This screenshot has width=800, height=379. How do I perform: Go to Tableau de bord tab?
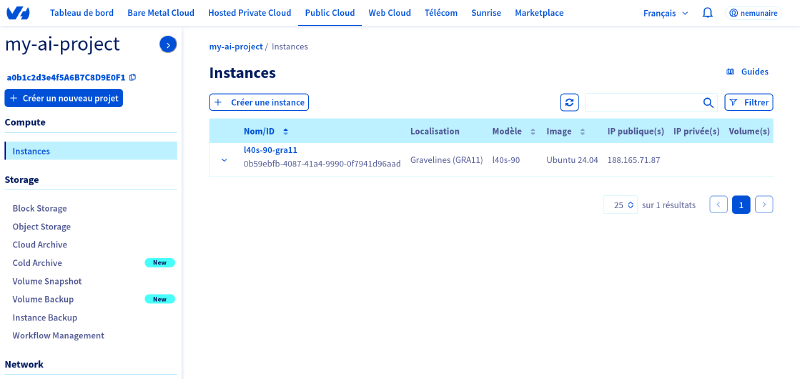click(82, 13)
